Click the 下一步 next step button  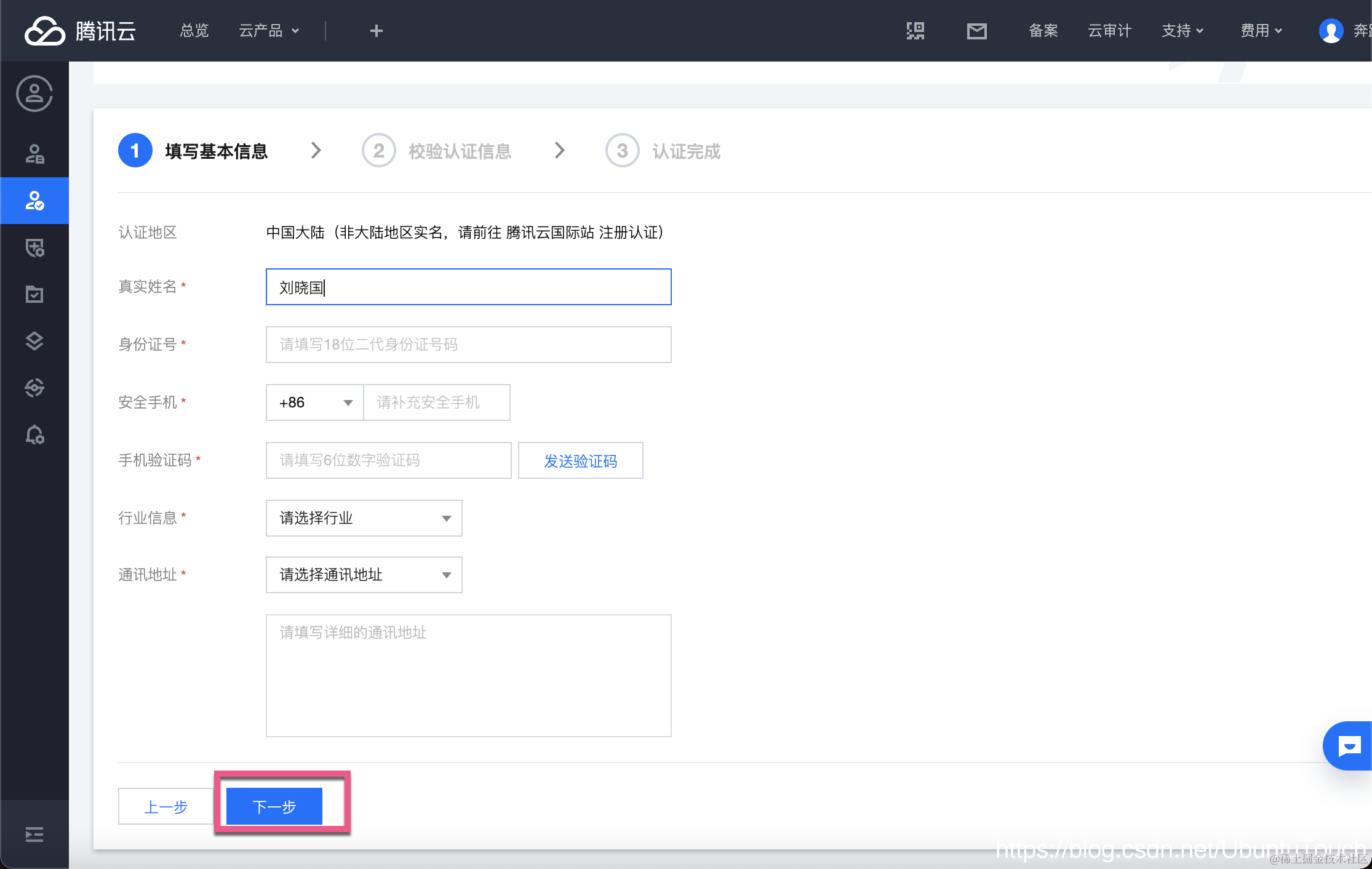coord(274,806)
